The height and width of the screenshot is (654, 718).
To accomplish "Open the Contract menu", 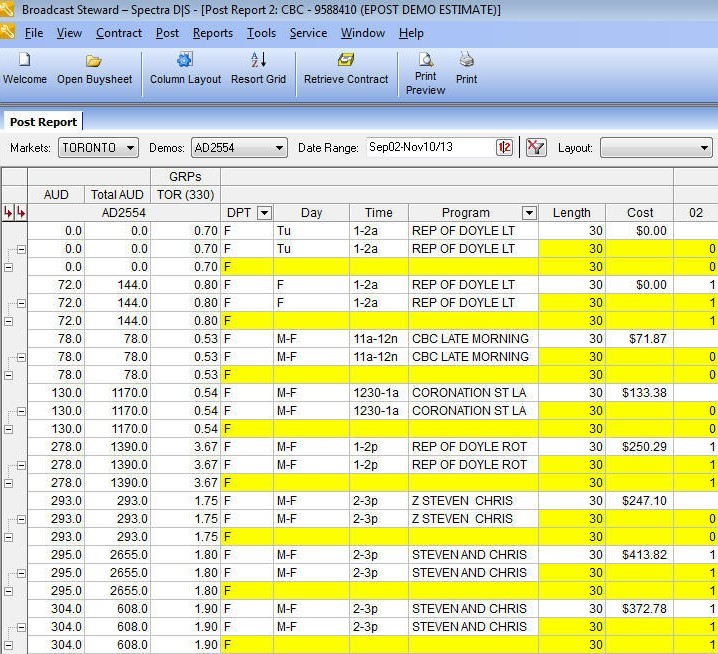I will pyautogui.click(x=119, y=33).
